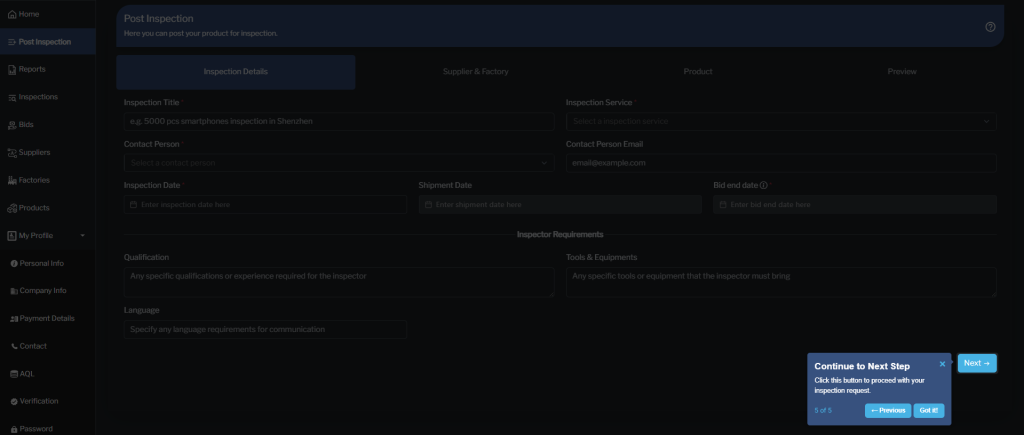Click the Bids sidebar icon
The width and height of the screenshot is (1024, 435).
point(12,125)
